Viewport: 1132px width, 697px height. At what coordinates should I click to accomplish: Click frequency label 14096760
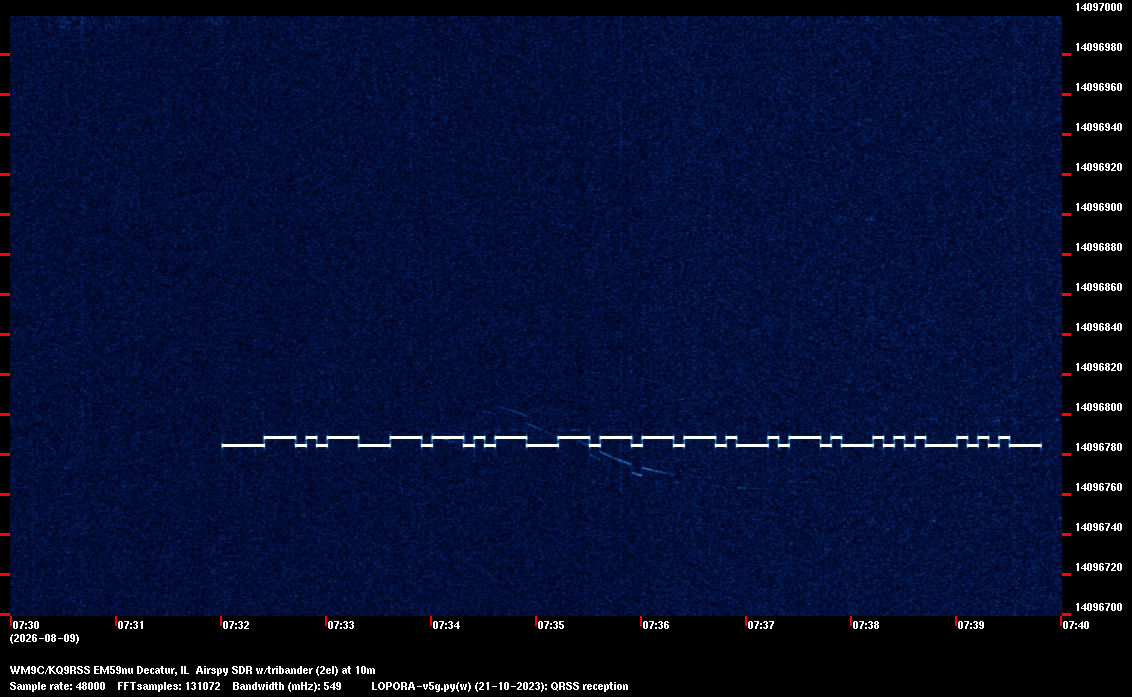1099,488
